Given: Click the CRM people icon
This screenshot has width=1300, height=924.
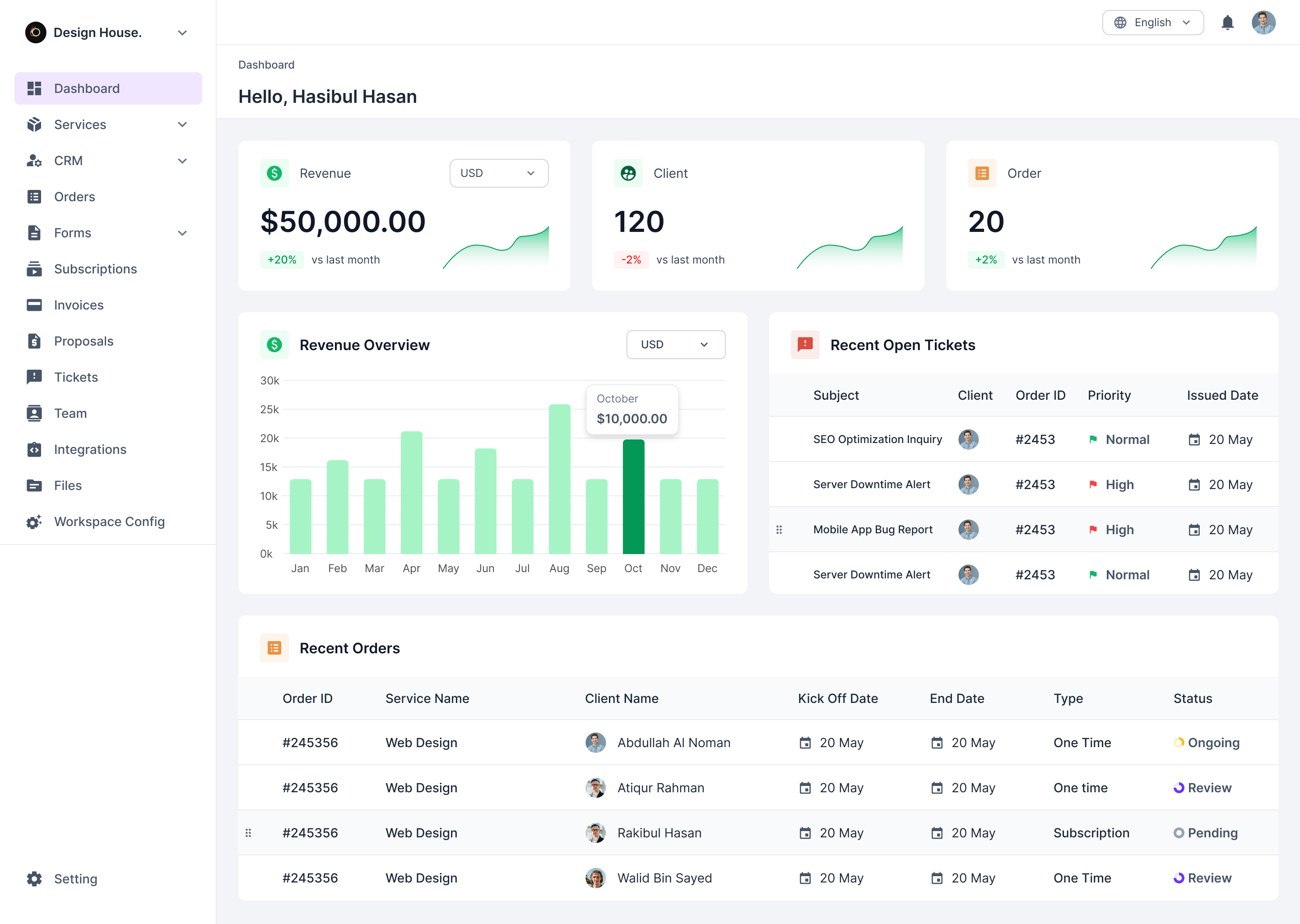Looking at the screenshot, I should (34, 161).
